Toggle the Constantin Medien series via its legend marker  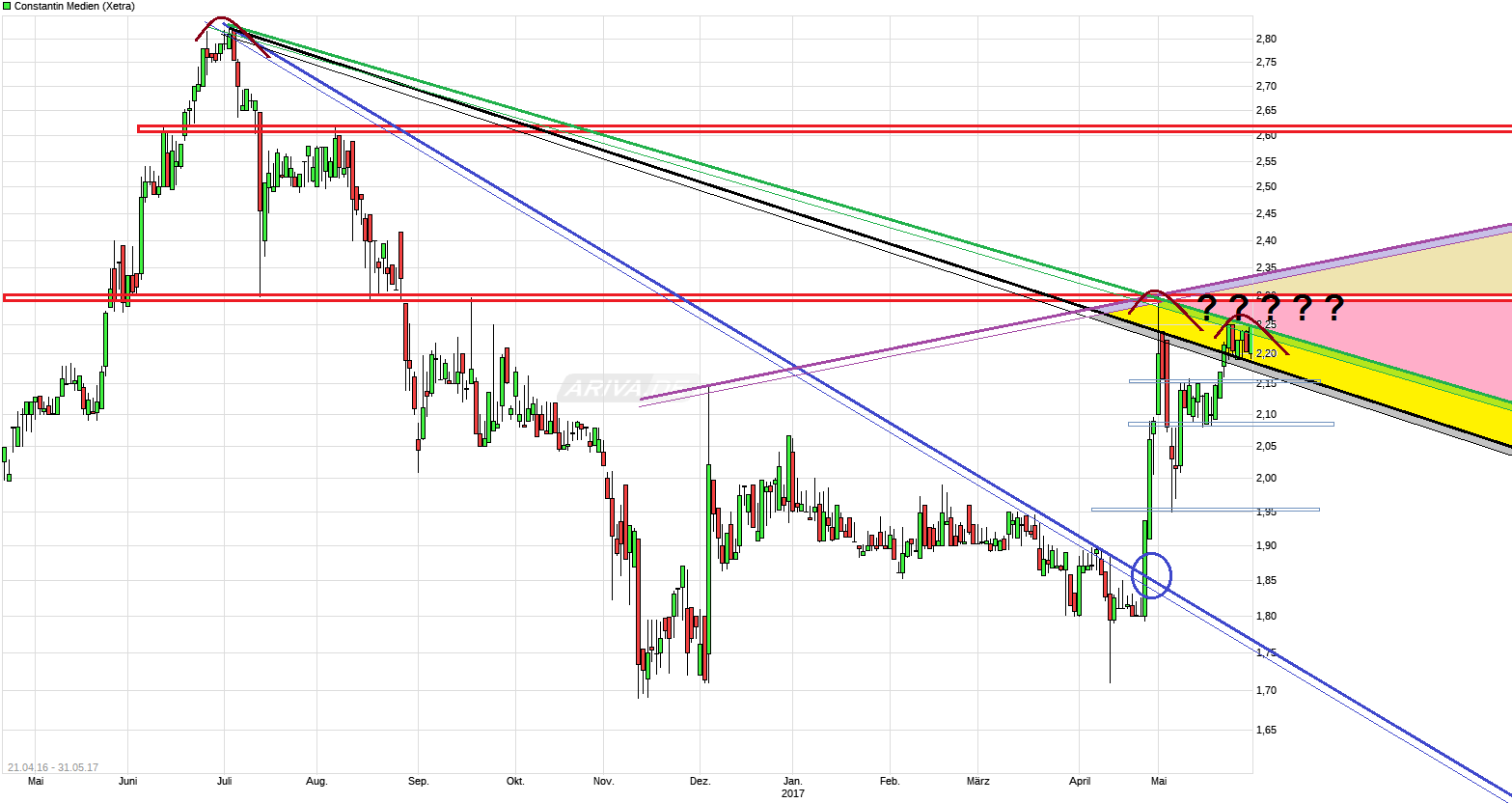click(x=7, y=6)
